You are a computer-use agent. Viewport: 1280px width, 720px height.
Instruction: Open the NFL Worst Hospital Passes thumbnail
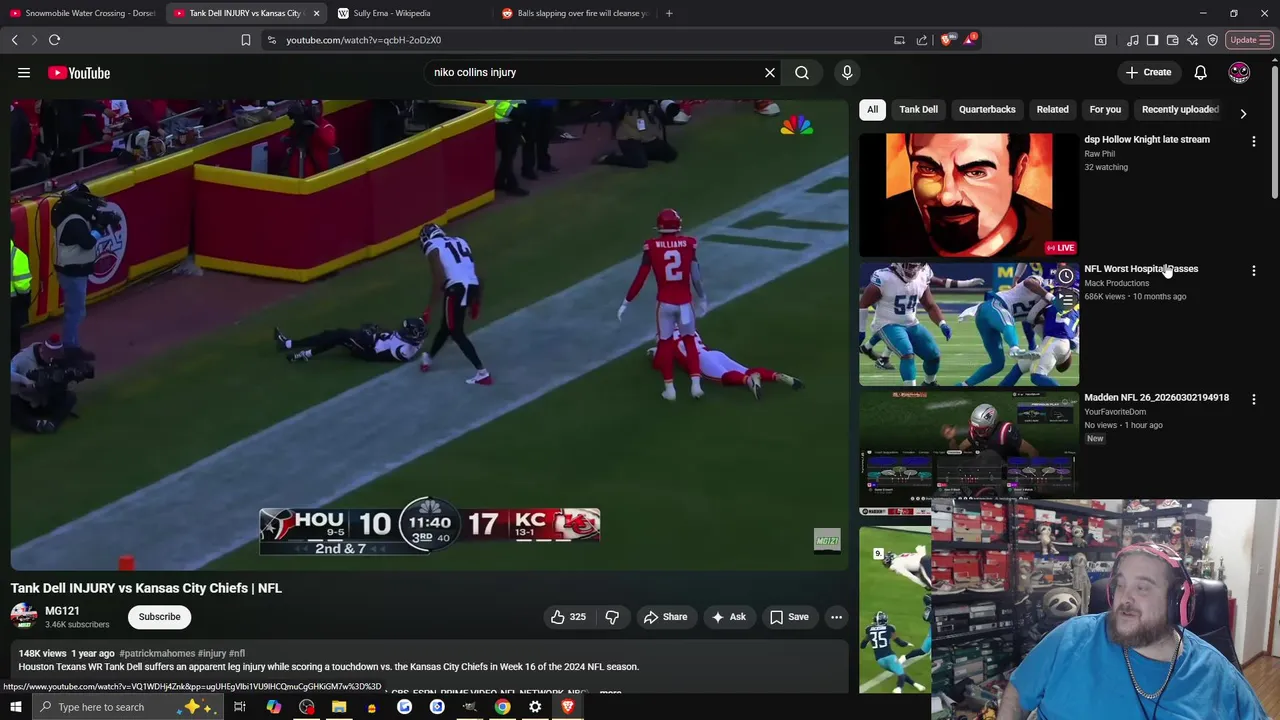[969, 324]
